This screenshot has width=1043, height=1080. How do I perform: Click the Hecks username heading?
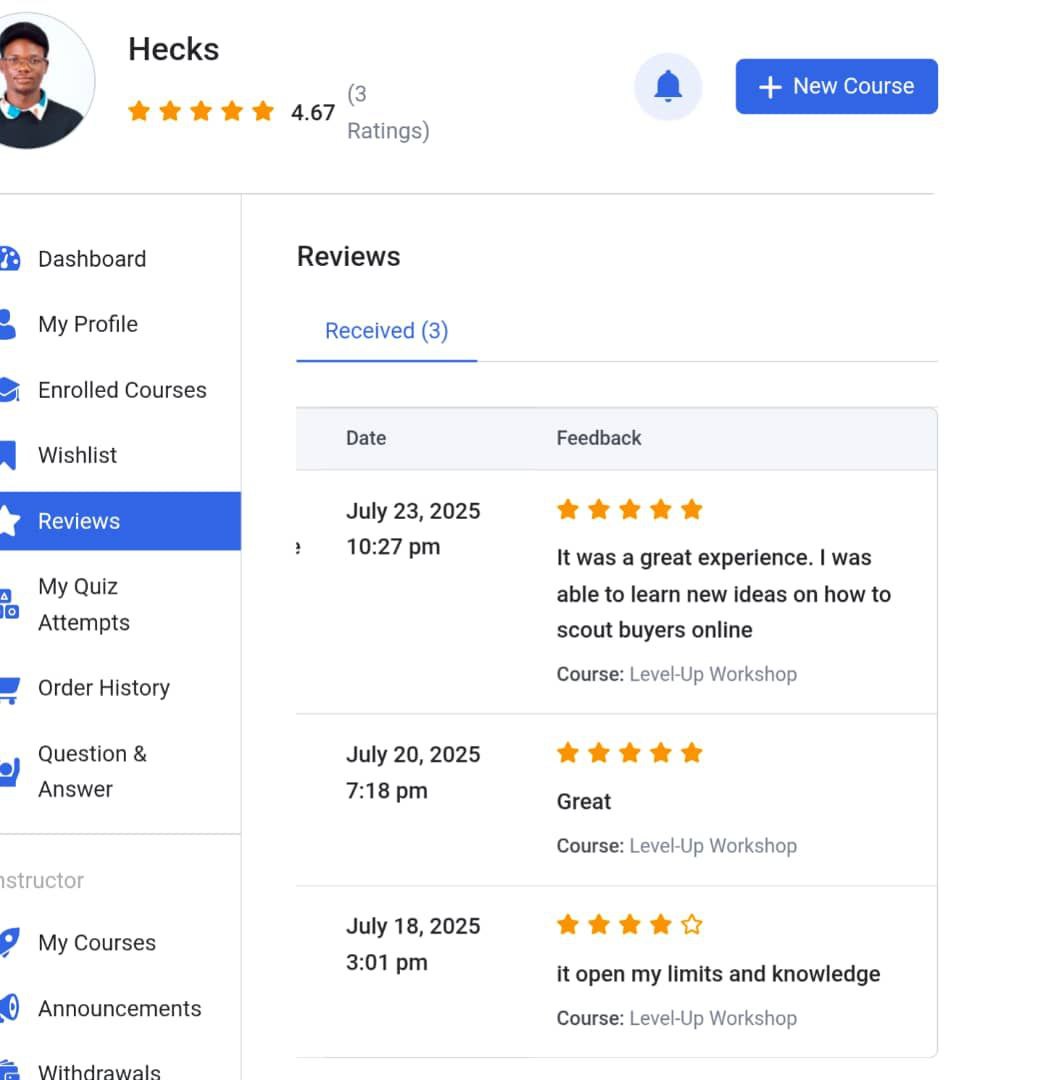pyautogui.click(x=174, y=50)
